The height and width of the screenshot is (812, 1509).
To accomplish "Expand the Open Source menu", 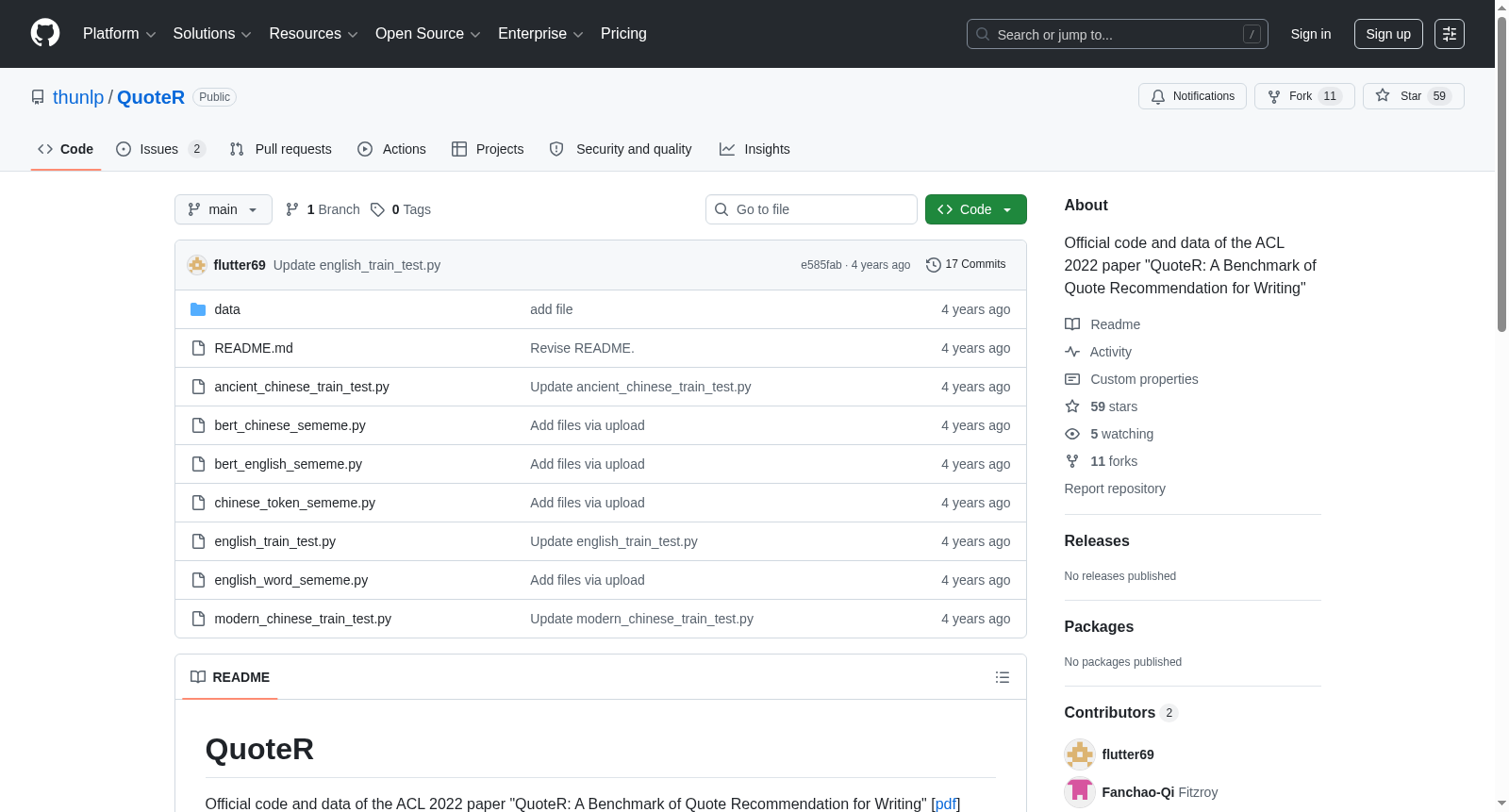I will [428, 34].
